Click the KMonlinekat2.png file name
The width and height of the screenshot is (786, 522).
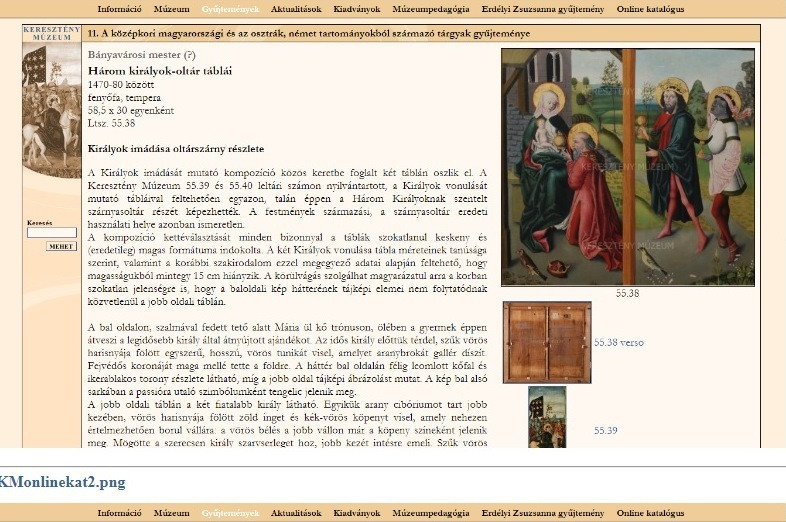[63, 483]
